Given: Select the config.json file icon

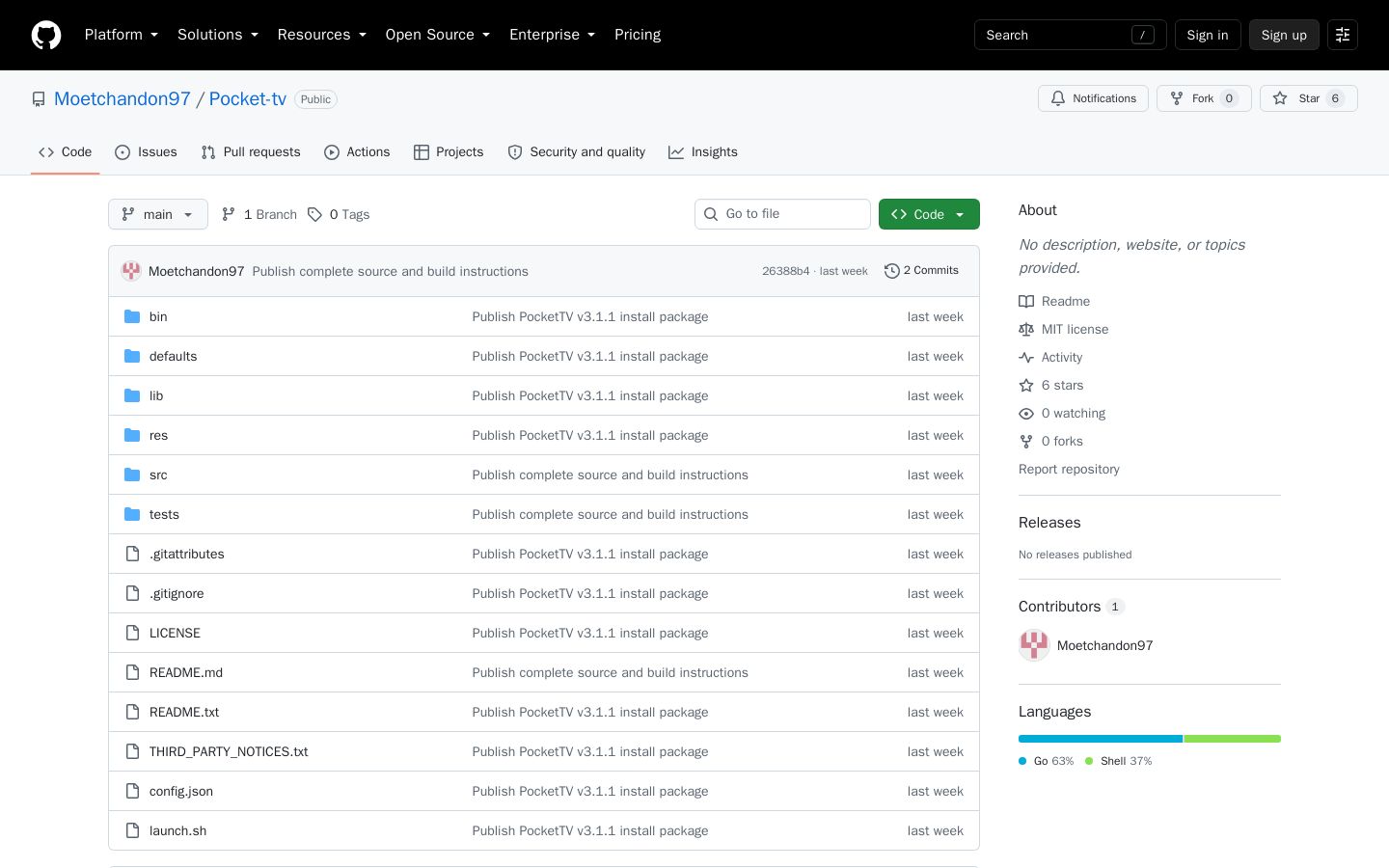Looking at the screenshot, I should tap(132, 791).
